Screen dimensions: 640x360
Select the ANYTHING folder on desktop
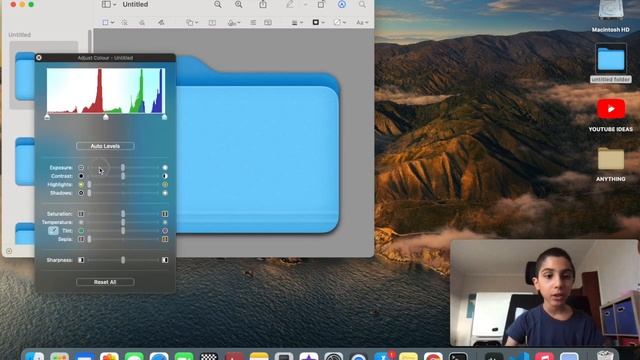coord(611,164)
